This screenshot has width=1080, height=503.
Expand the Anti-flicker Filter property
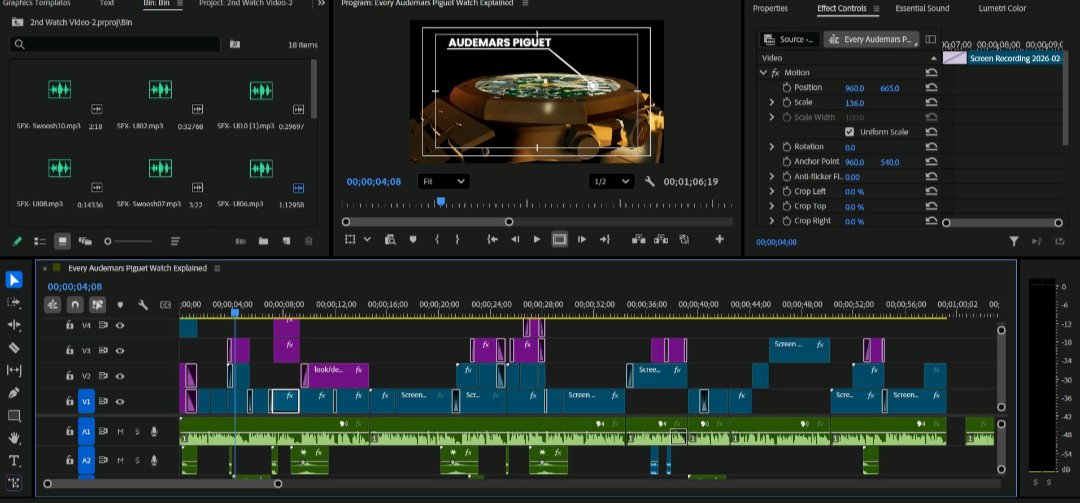pos(772,176)
